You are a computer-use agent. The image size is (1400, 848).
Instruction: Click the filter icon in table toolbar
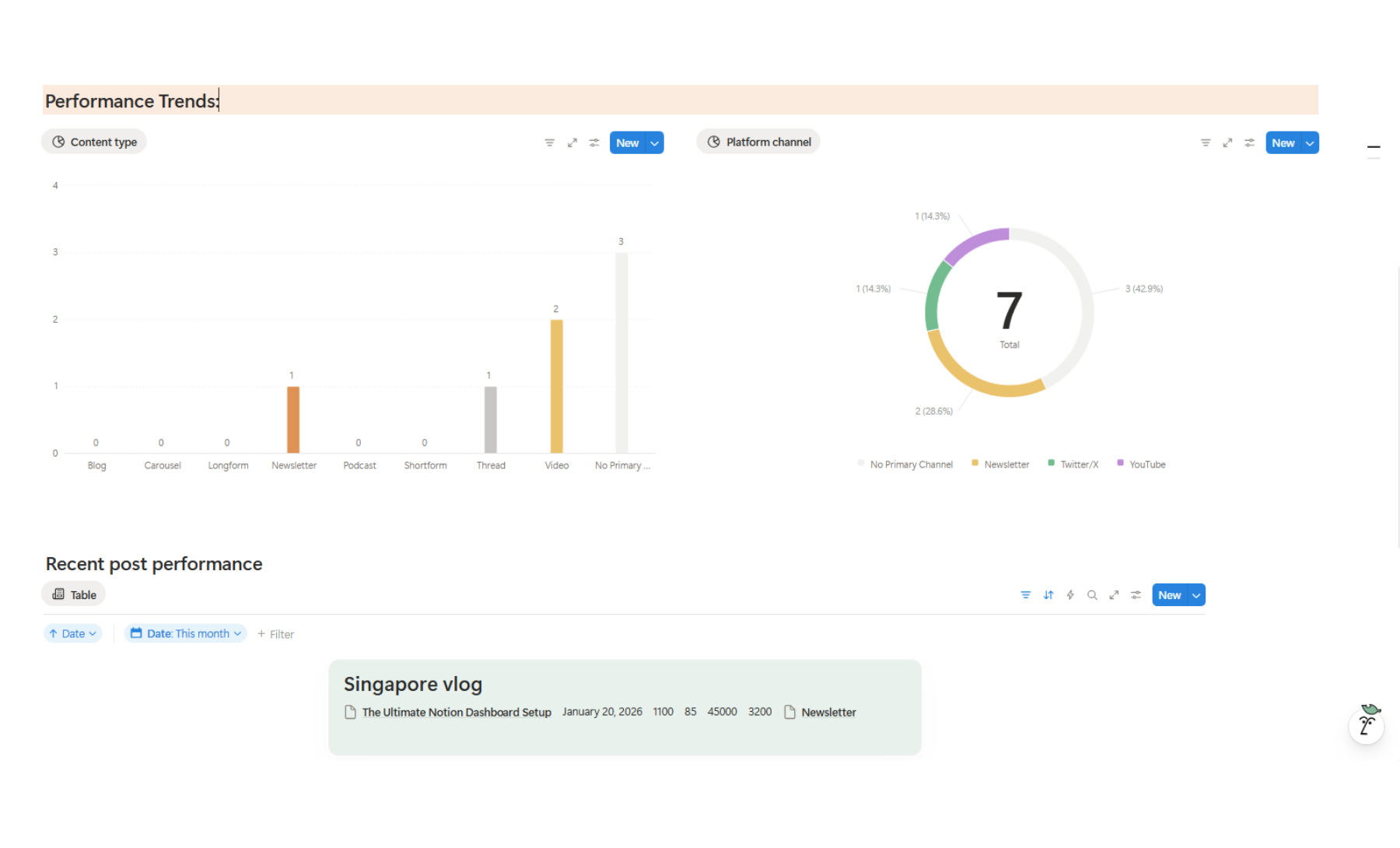[1026, 595]
